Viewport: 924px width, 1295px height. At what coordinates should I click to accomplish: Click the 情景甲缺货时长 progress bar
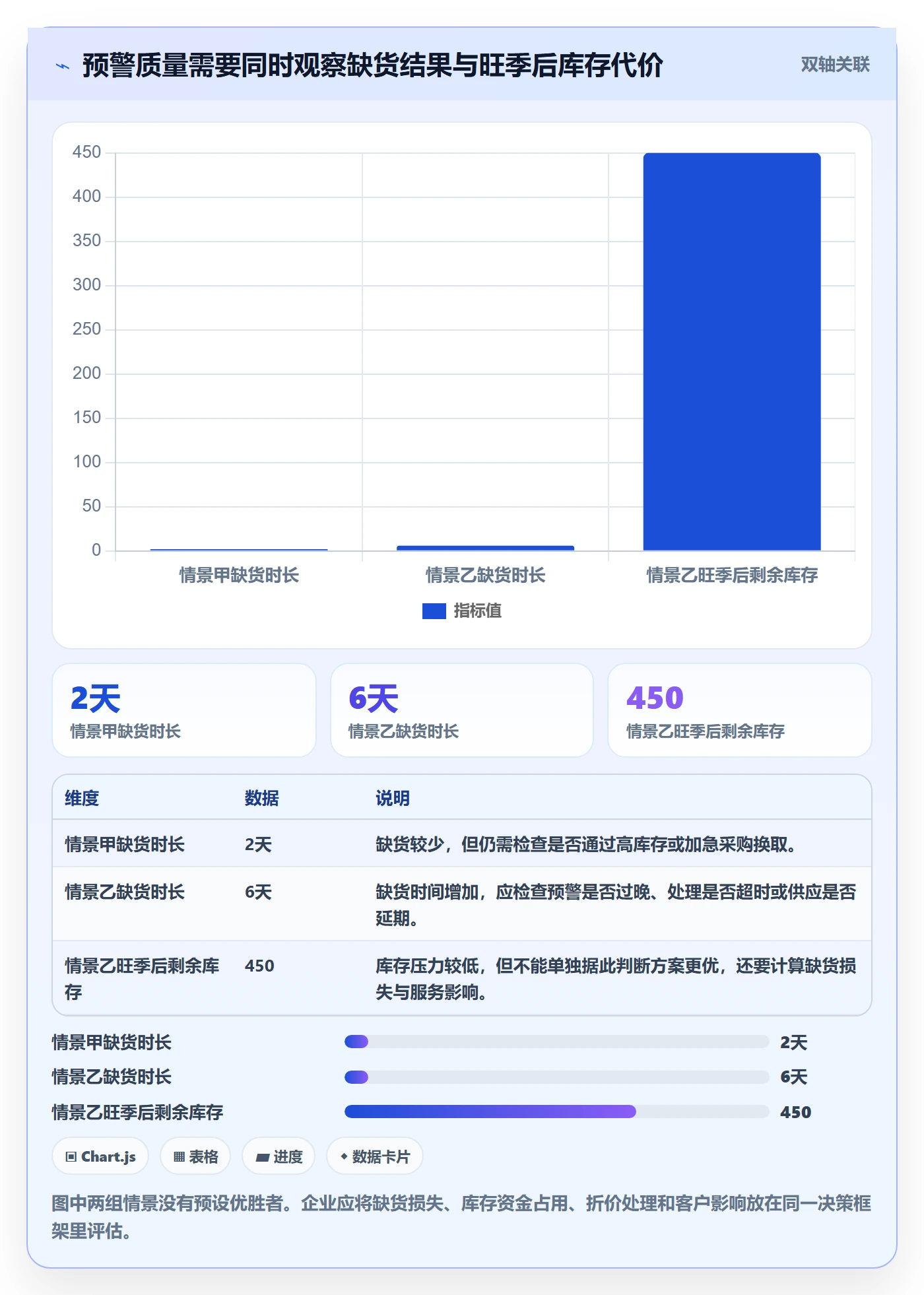click(x=556, y=1042)
